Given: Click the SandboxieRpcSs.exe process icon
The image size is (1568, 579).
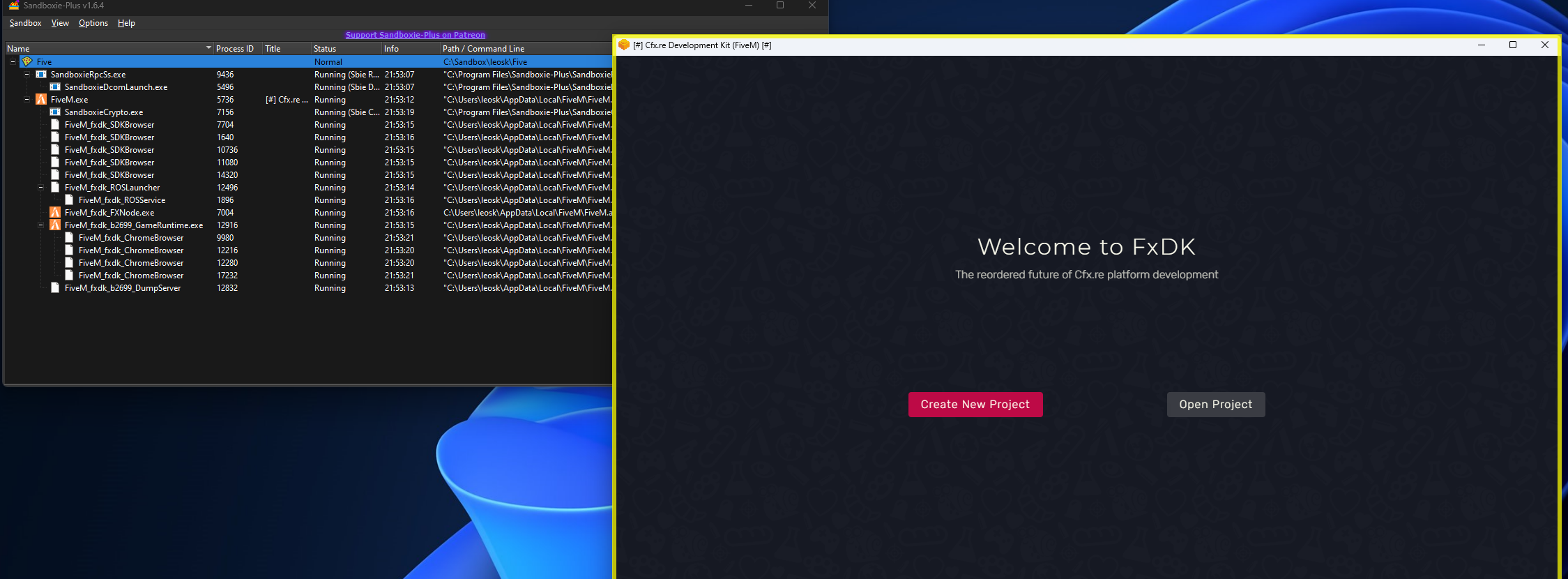Looking at the screenshot, I should 41,74.
